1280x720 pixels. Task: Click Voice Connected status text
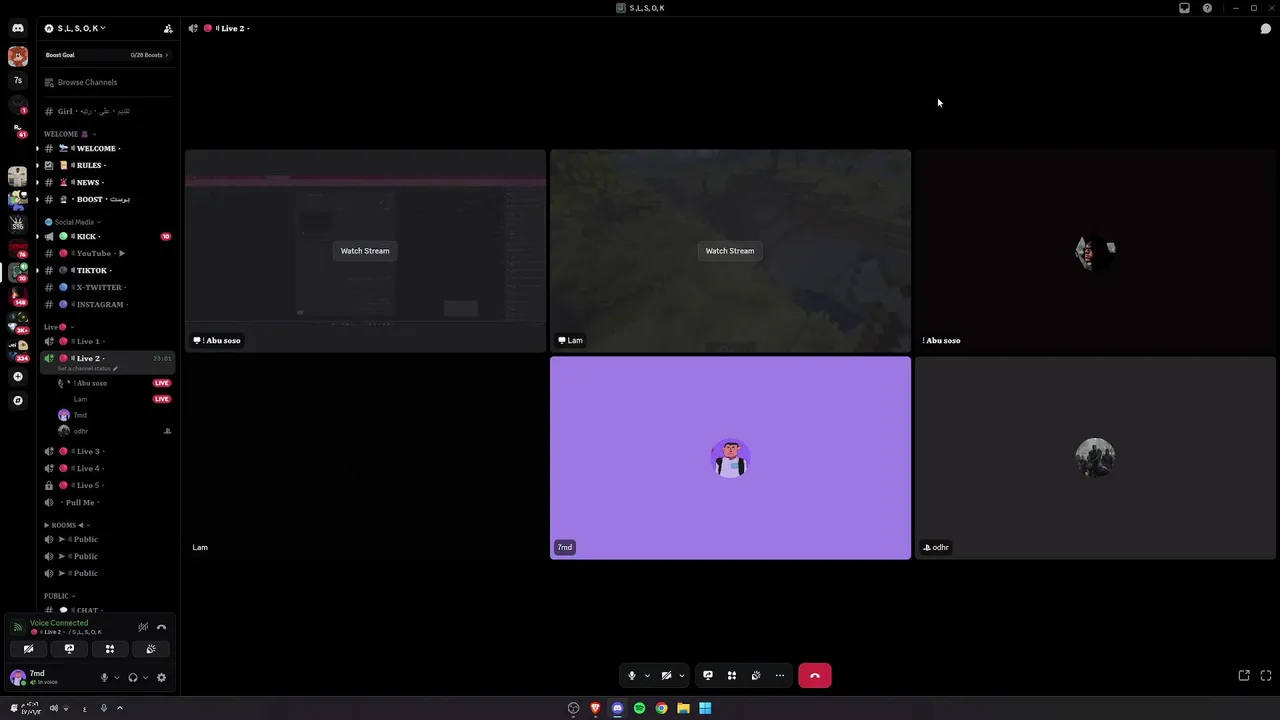click(x=59, y=623)
